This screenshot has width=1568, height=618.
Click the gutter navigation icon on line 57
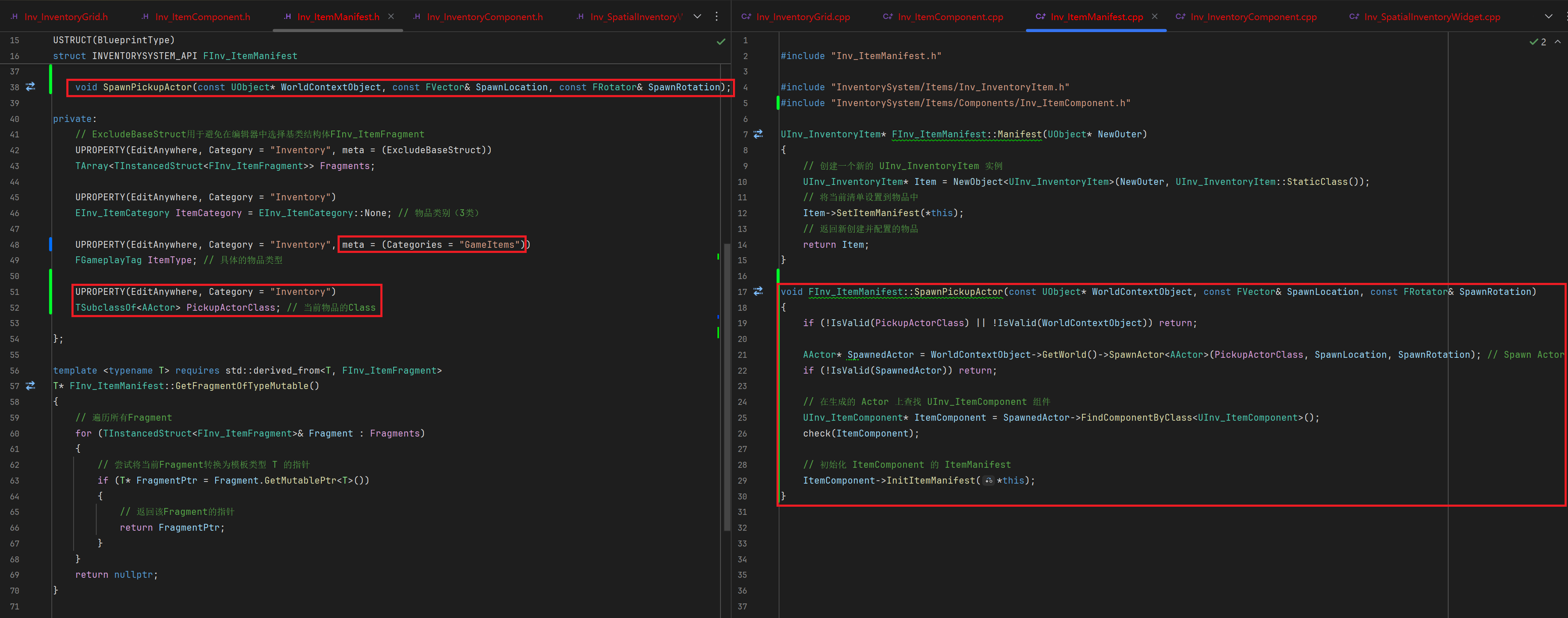[x=30, y=386]
